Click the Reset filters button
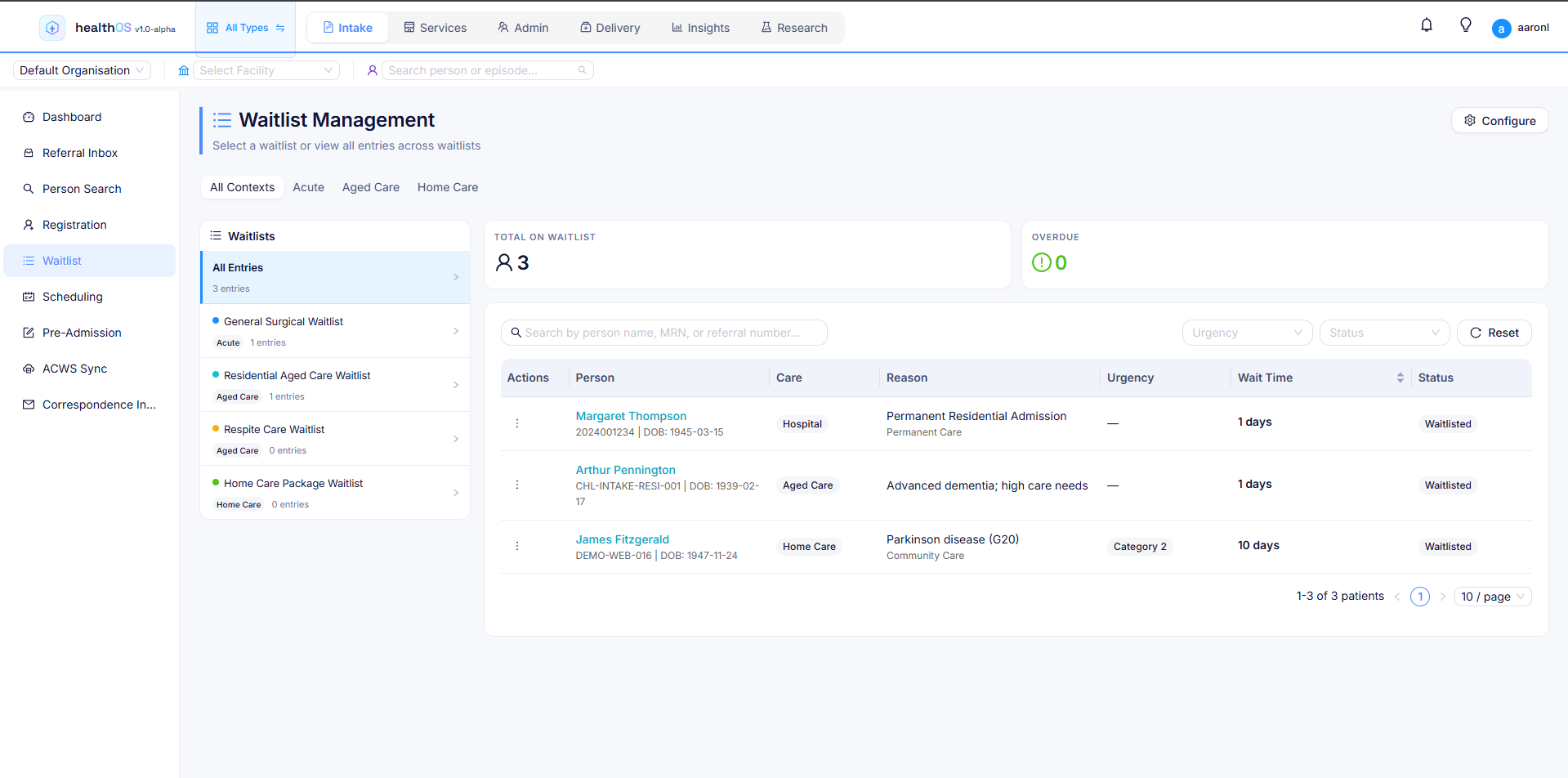 point(1494,333)
